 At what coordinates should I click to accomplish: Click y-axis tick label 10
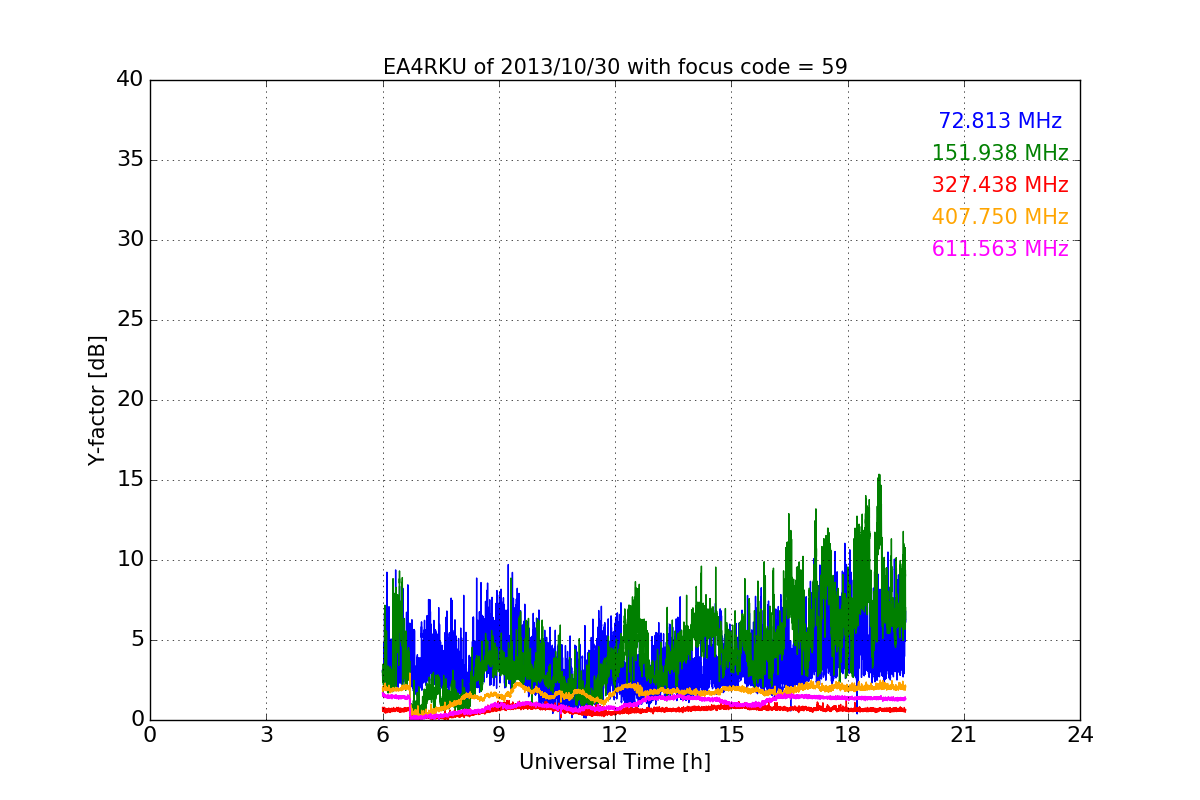[130, 560]
